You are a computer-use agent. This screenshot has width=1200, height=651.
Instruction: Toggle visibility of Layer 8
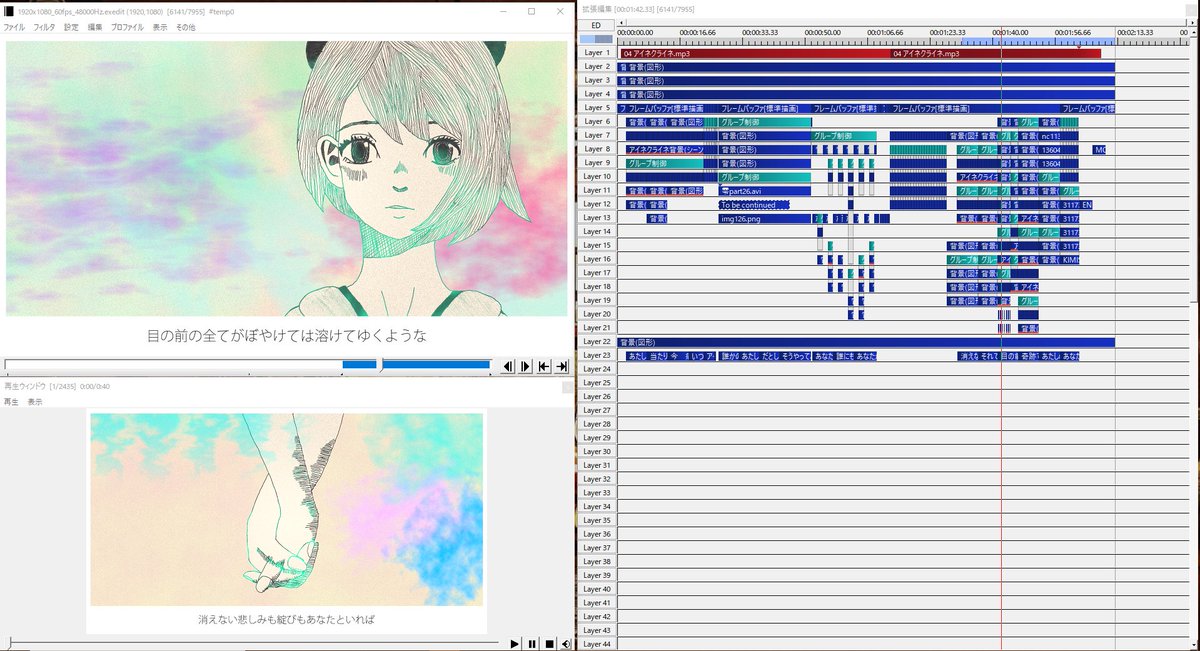[597, 149]
